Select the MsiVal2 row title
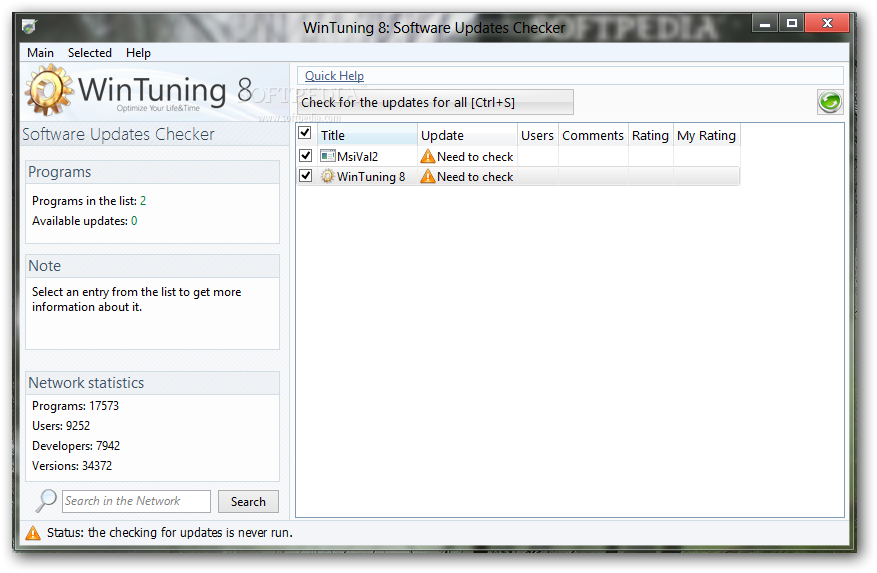877x573 pixels. coord(357,157)
